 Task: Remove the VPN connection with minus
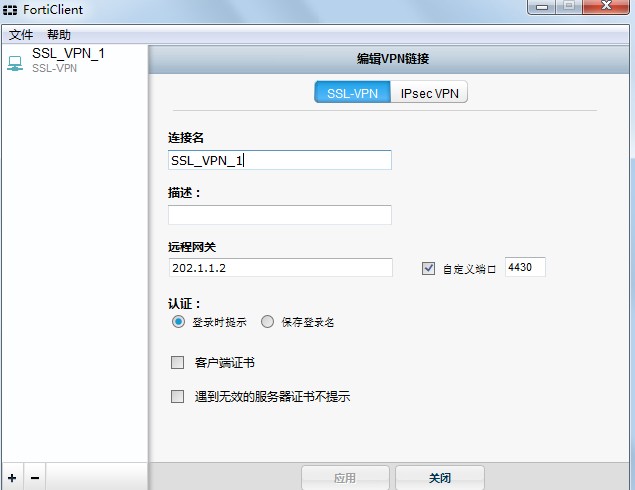pyautogui.click(x=35, y=478)
